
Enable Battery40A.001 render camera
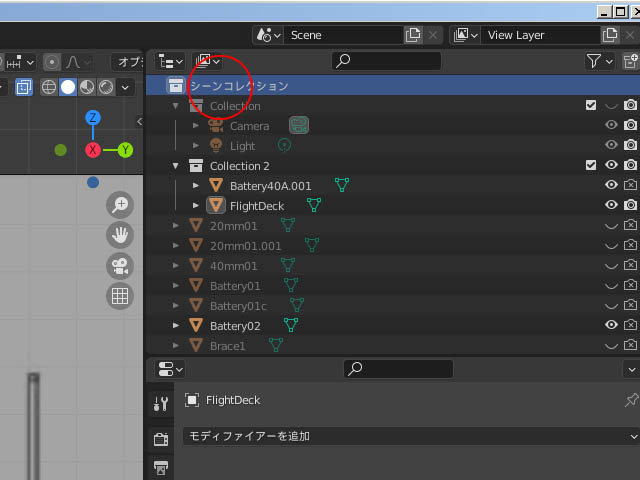coord(630,185)
